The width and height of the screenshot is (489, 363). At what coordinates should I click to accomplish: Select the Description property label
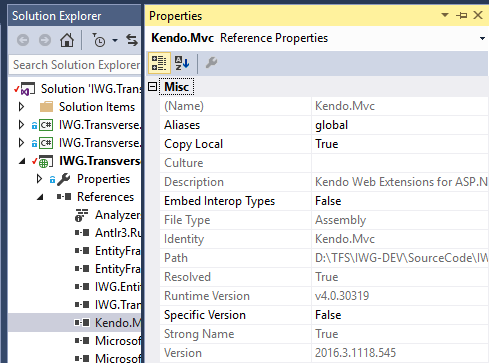click(194, 182)
